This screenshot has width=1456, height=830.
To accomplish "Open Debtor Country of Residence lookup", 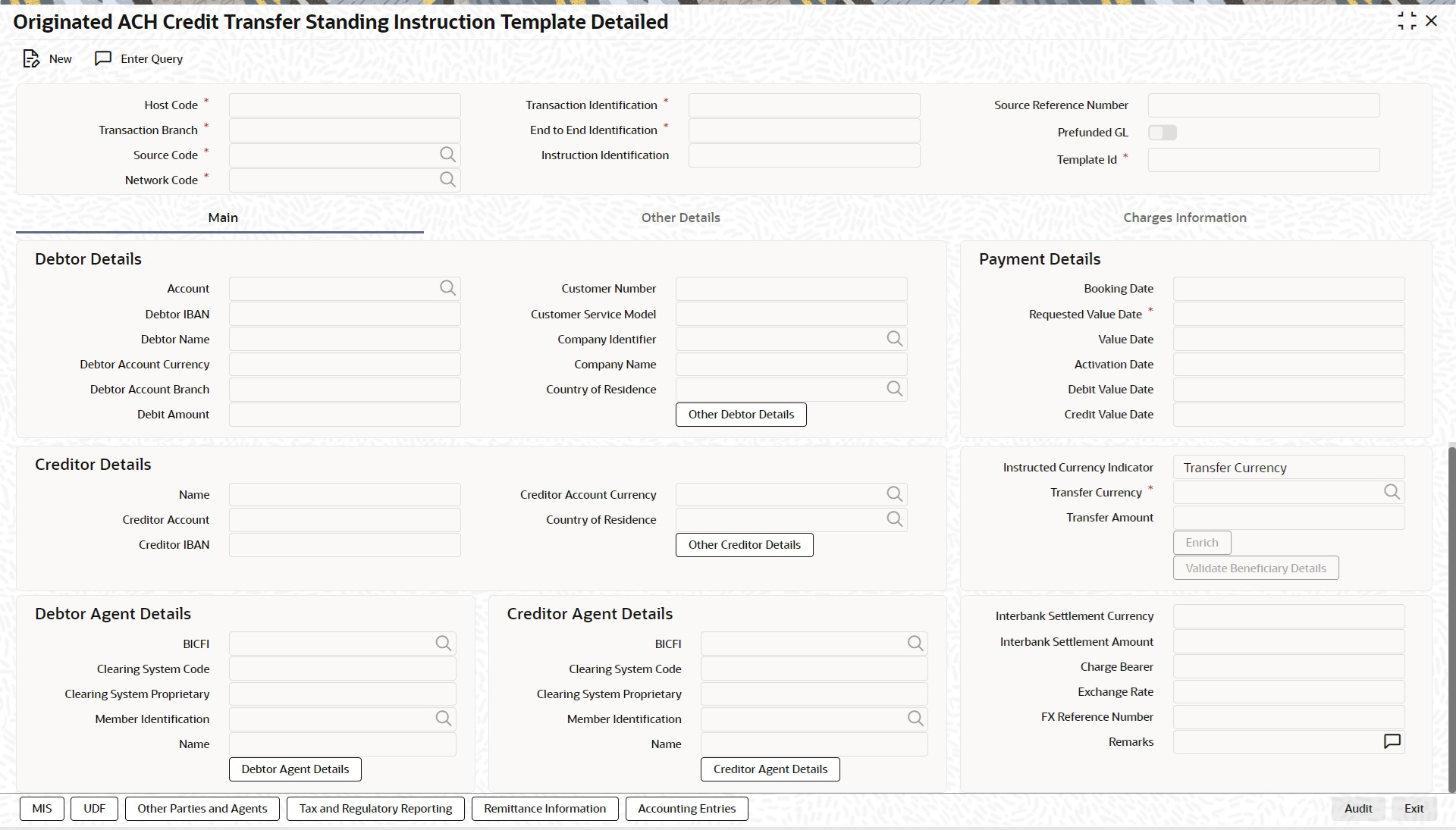I will (894, 389).
